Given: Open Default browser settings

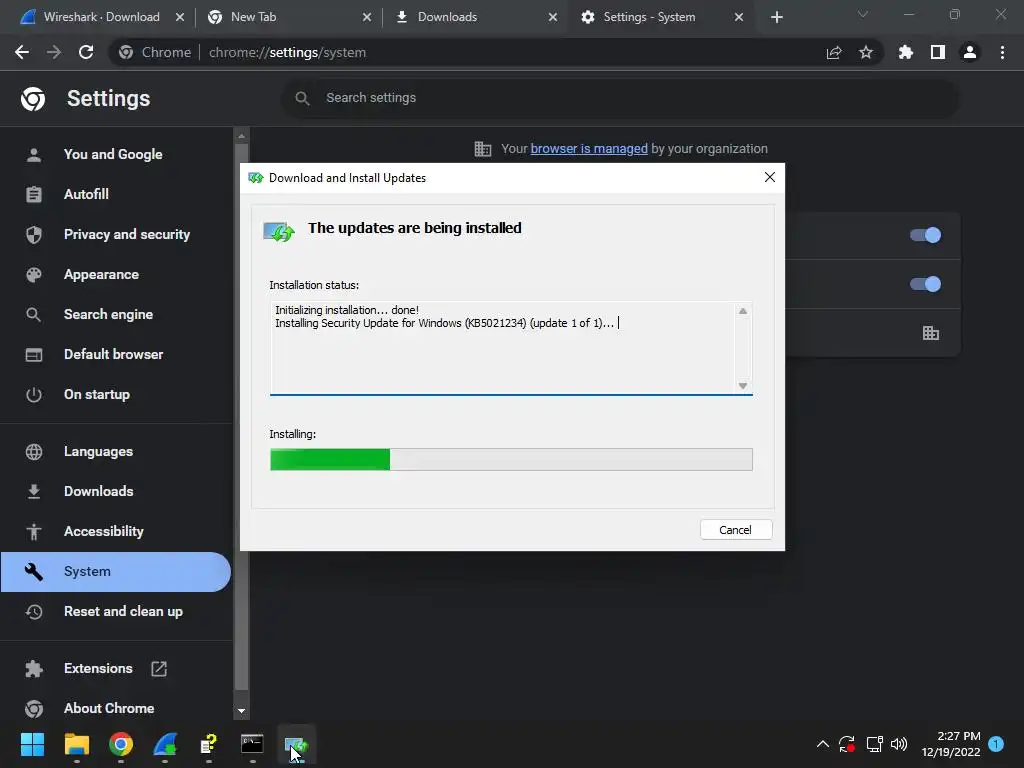Looking at the screenshot, I should (114, 354).
